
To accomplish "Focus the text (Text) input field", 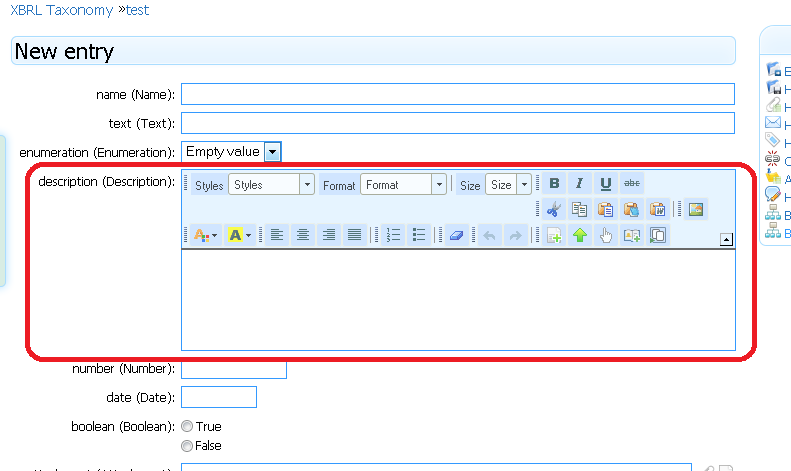I will click(x=458, y=123).
